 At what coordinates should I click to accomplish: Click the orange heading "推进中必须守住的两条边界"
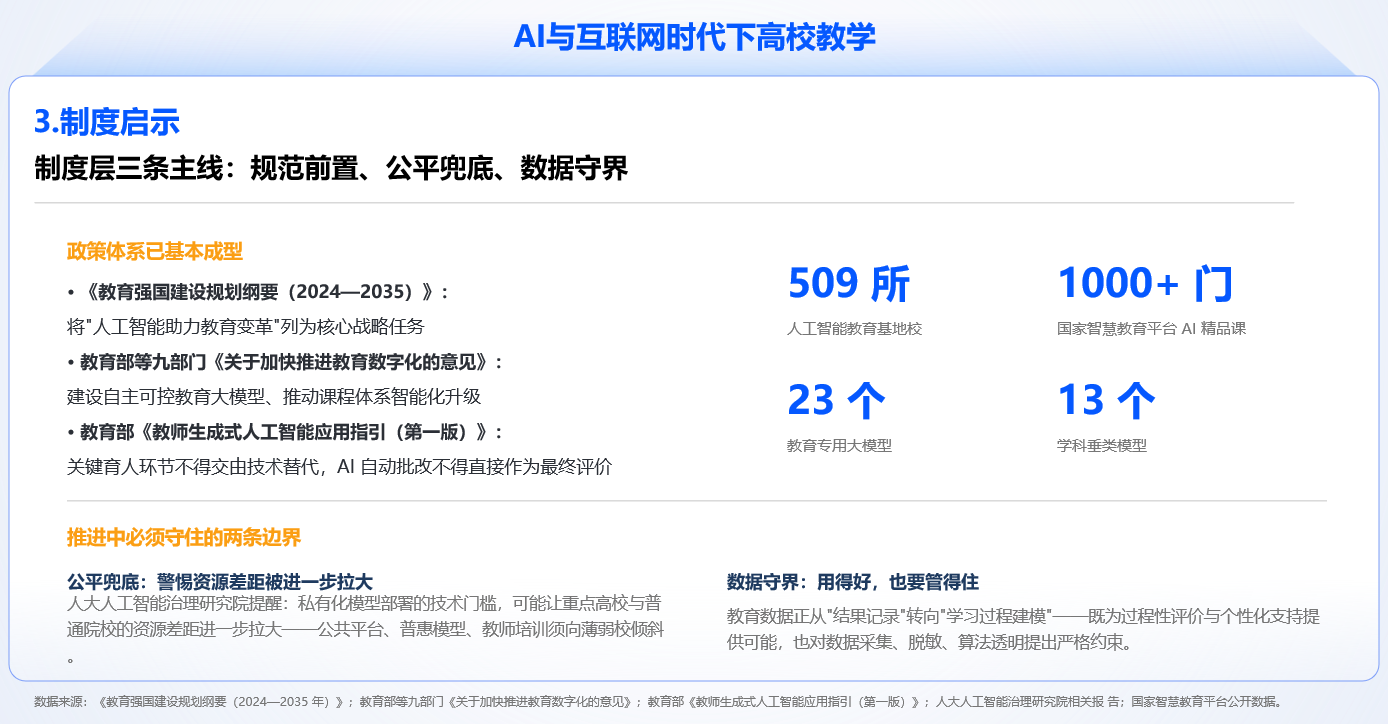[184, 538]
